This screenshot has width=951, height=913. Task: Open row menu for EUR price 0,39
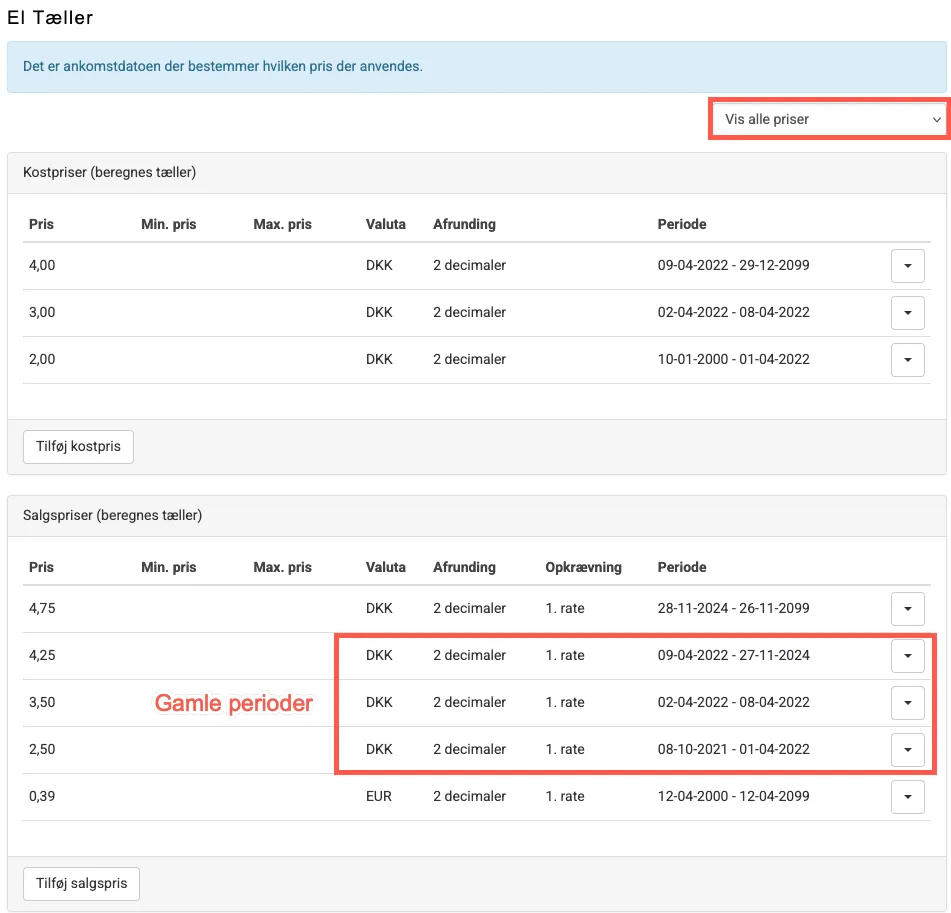pyautogui.click(x=907, y=797)
